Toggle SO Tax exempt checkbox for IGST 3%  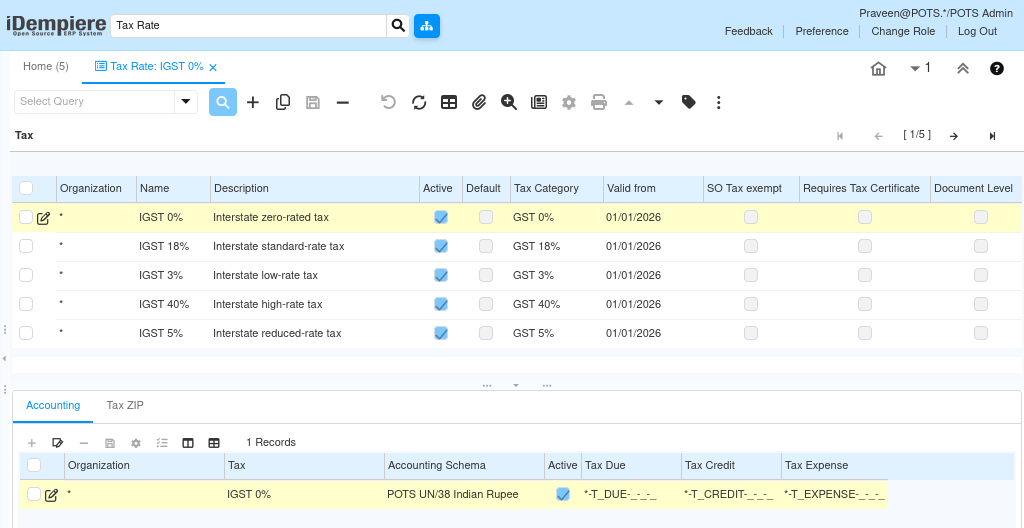click(x=751, y=275)
